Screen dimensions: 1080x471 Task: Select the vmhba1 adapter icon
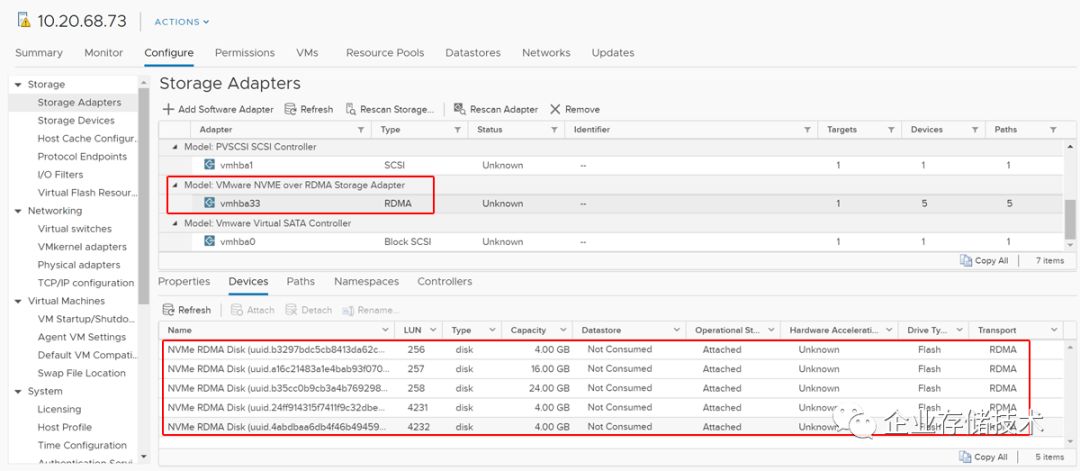coord(209,165)
